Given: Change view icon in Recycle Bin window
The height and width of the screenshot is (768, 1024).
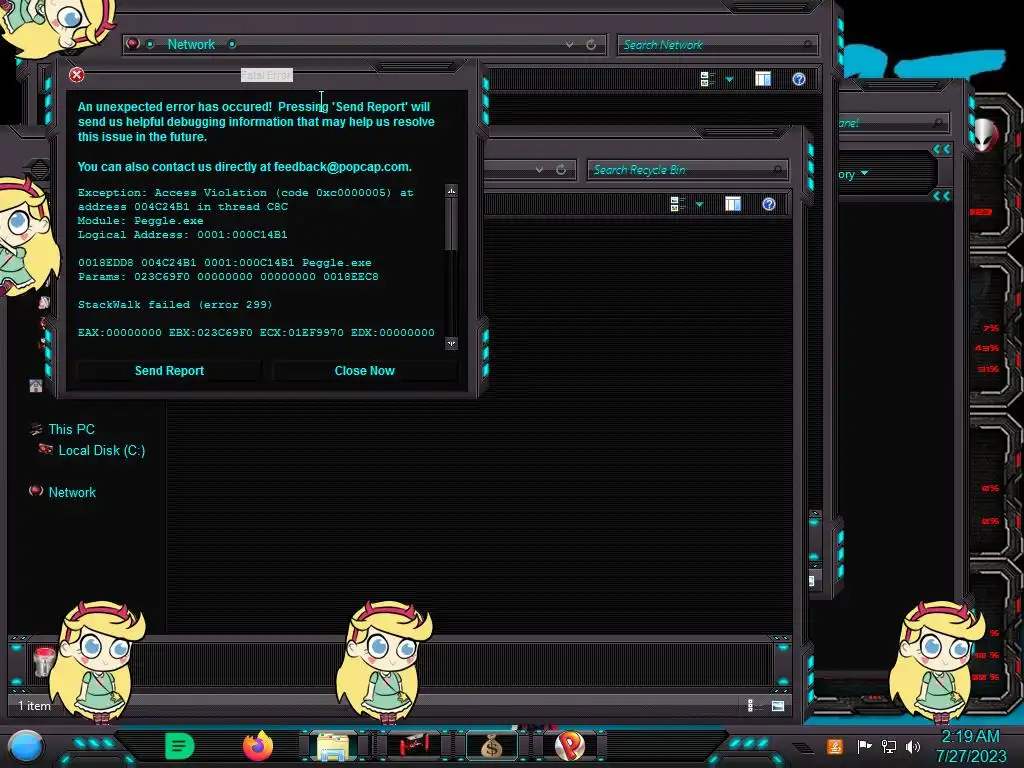Looking at the screenshot, I should point(678,204).
